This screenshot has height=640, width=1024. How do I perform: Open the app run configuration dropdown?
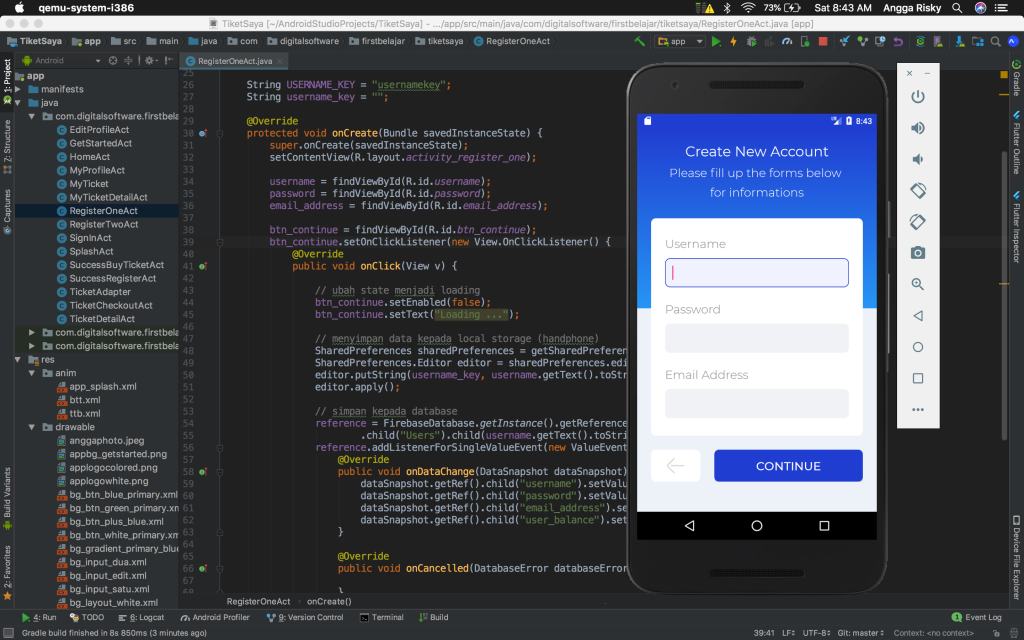[x=680, y=41]
